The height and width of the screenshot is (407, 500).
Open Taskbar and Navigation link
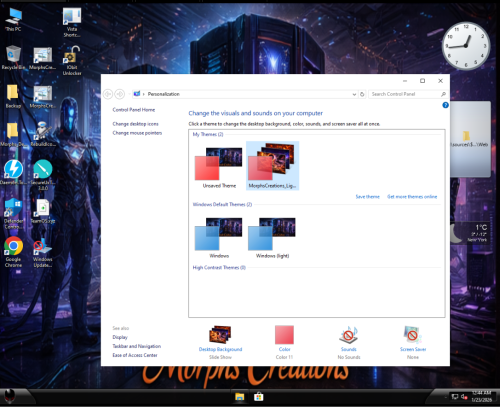[x=137, y=346]
